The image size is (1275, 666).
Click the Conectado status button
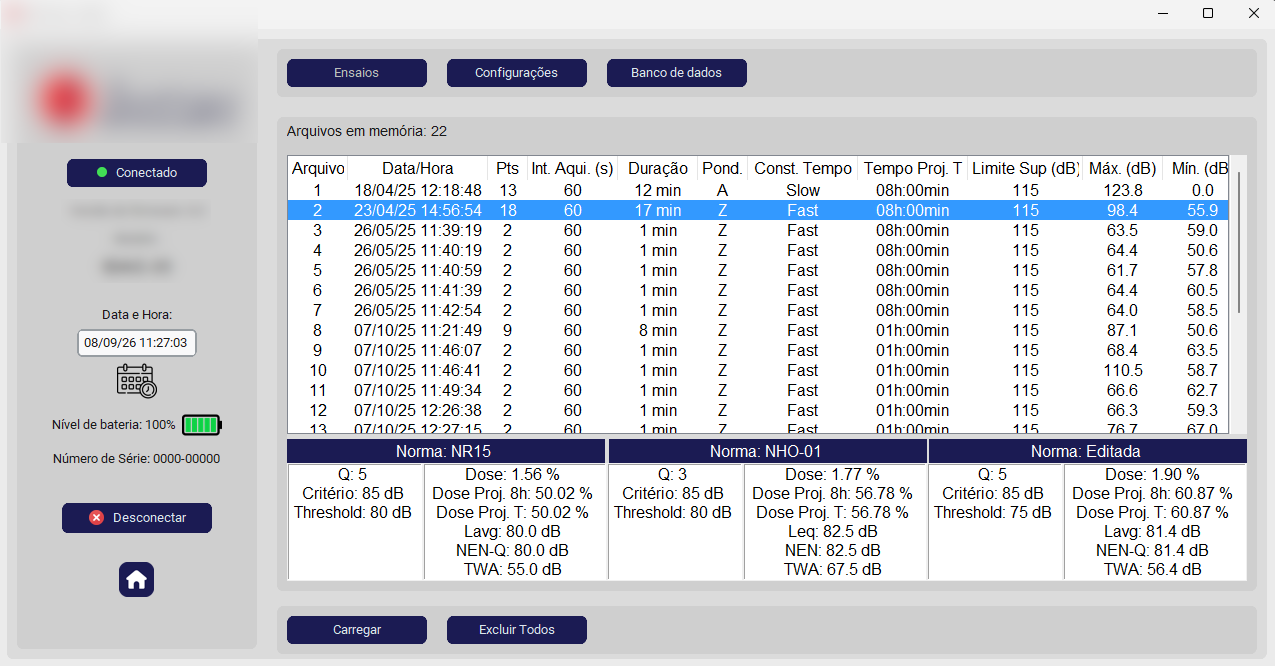(x=137, y=173)
